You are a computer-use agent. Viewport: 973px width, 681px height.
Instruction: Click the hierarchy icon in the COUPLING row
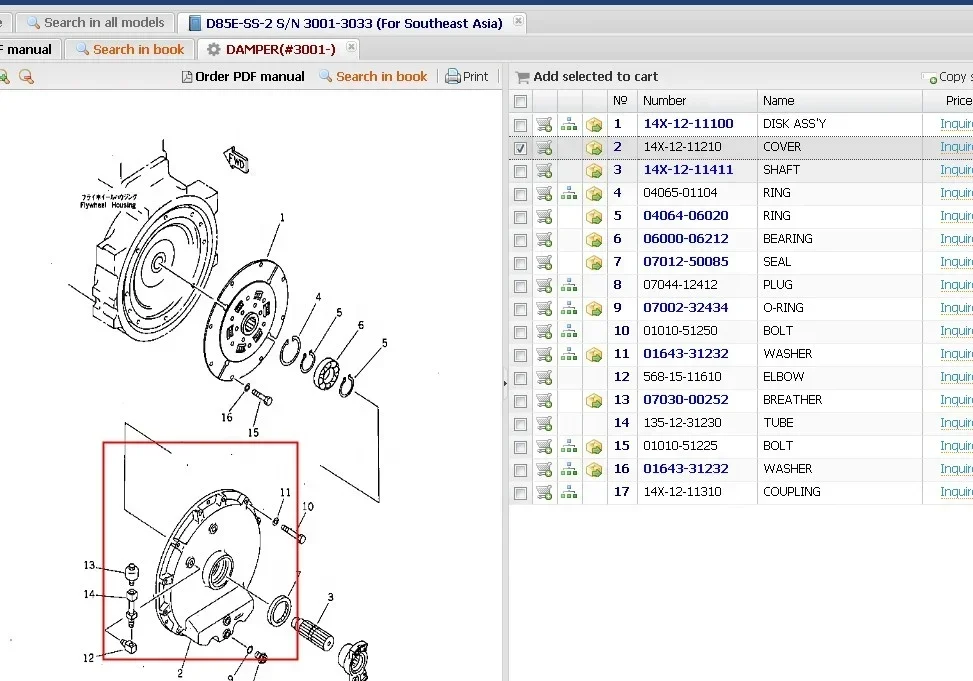569,492
